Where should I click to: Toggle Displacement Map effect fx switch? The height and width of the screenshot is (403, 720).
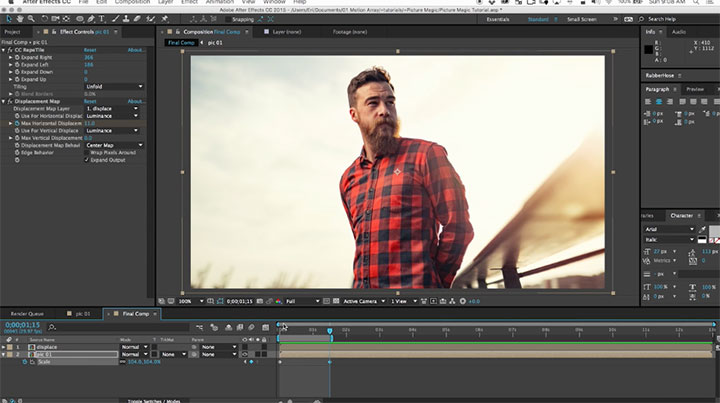(10, 101)
